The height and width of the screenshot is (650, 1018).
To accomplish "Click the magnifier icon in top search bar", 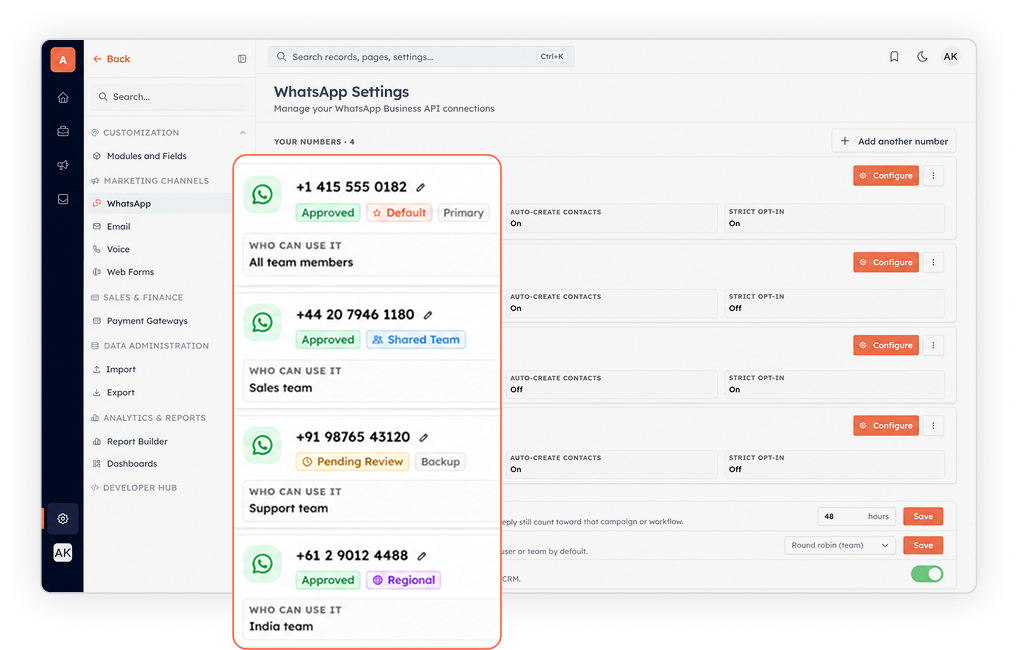I will tap(281, 56).
